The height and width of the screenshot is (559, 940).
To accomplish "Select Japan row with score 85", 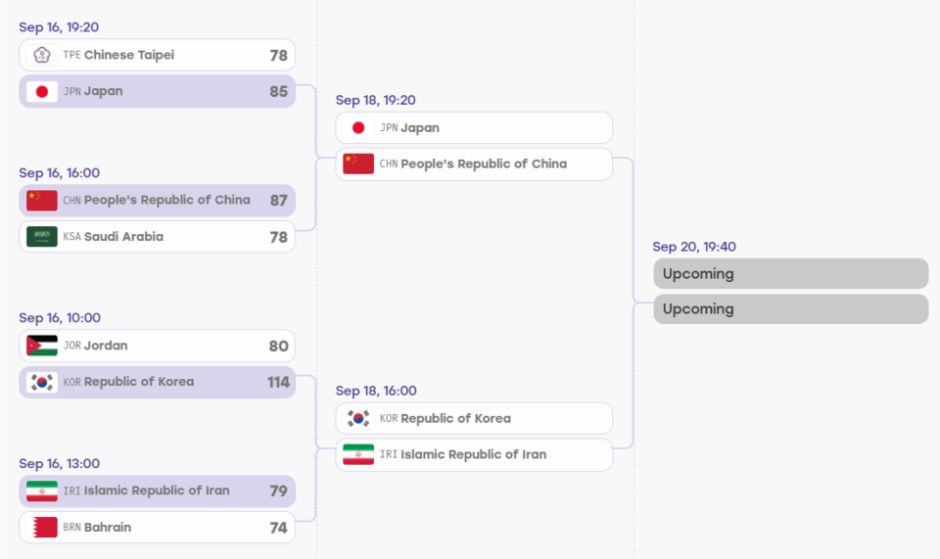I will pos(157,91).
